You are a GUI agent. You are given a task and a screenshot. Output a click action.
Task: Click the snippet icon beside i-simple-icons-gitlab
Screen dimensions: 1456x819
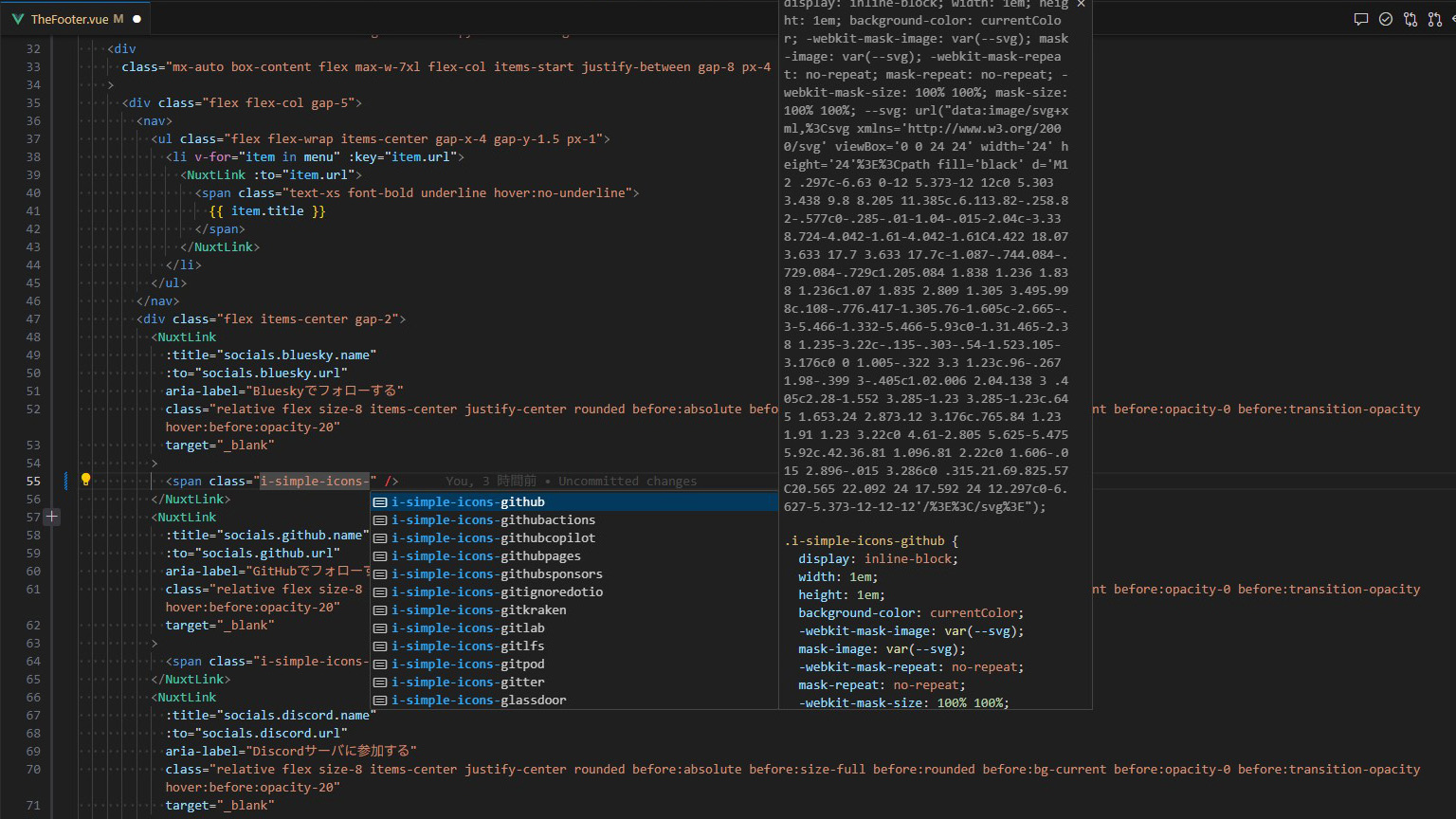pyautogui.click(x=380, y=628)
